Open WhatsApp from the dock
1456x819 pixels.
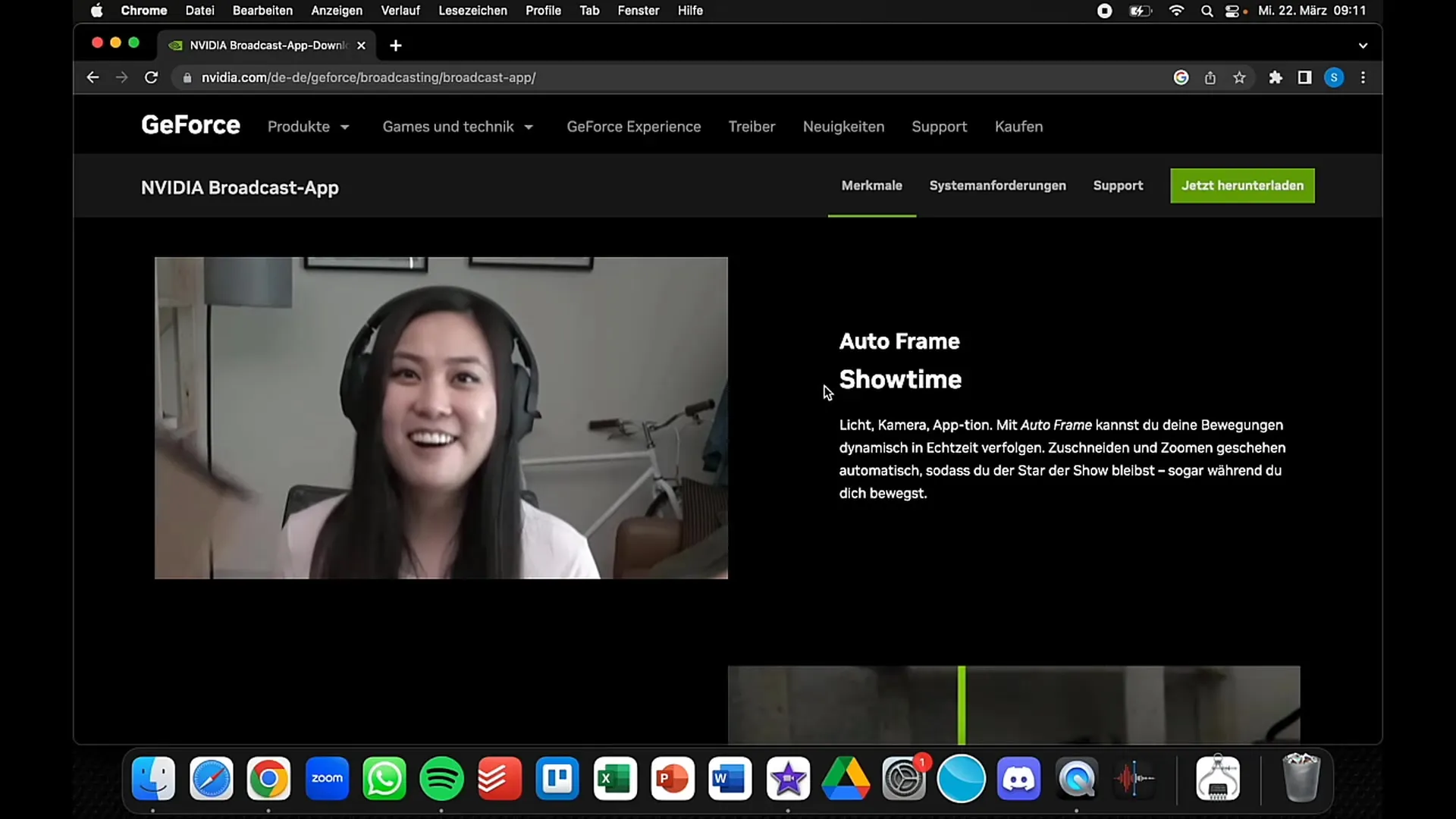tap(384, 778)
